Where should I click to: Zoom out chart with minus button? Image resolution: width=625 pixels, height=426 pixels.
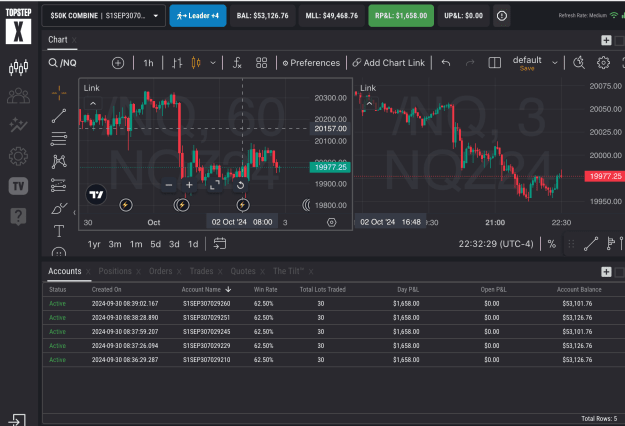click(169, 185)
